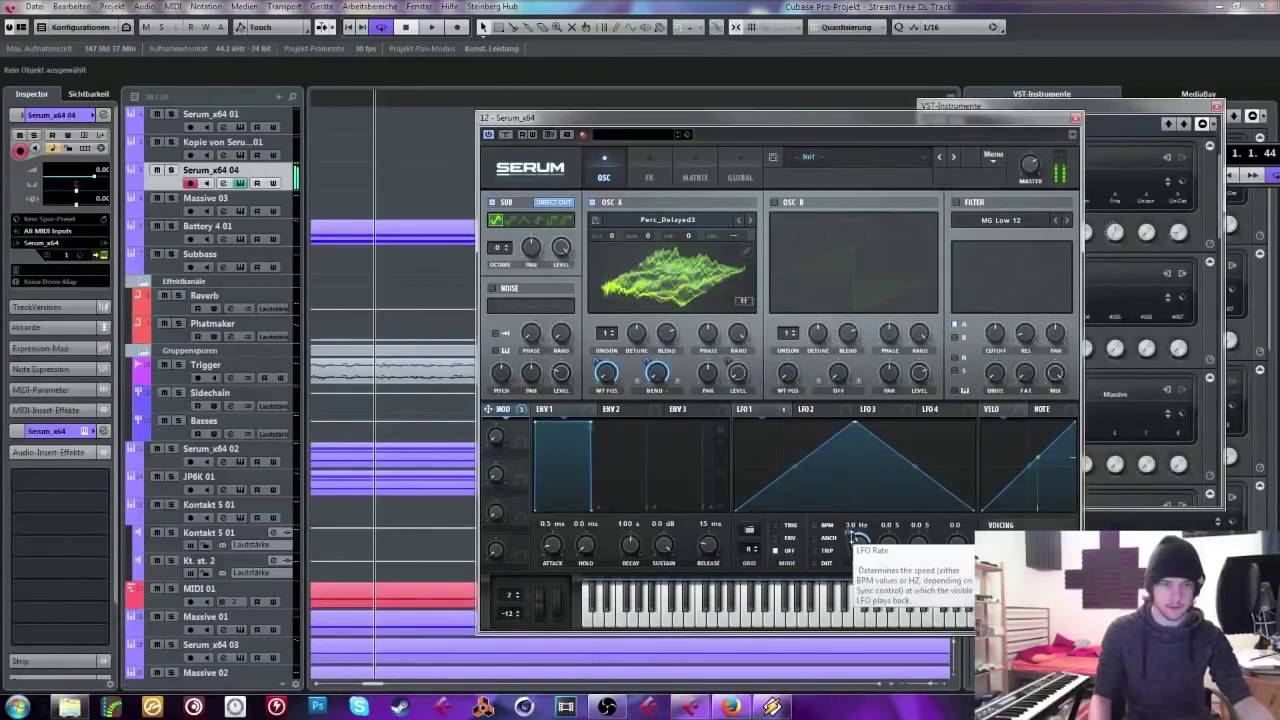Open LFO shape folder icon
1280x720 pixels.
[x=749, y=530]
